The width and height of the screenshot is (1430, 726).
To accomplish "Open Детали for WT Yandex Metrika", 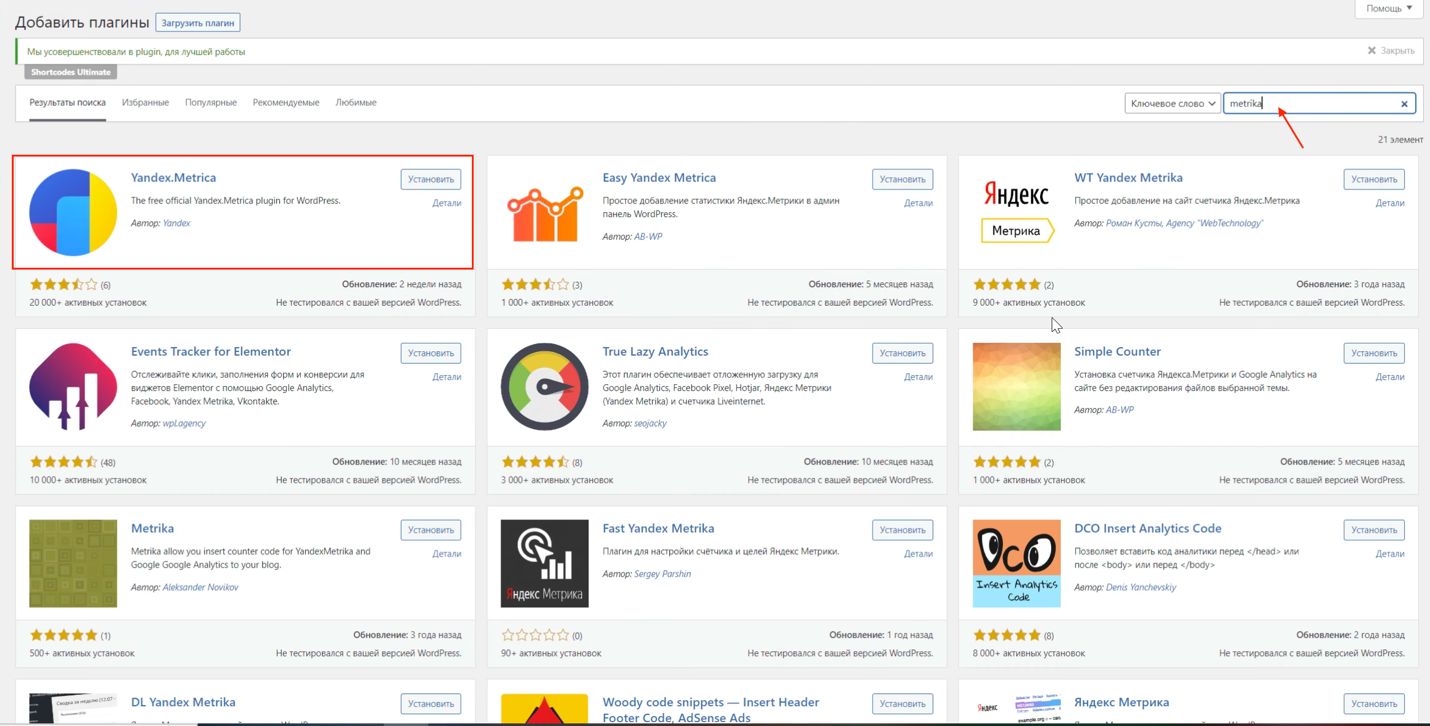I will point(1390,203).
